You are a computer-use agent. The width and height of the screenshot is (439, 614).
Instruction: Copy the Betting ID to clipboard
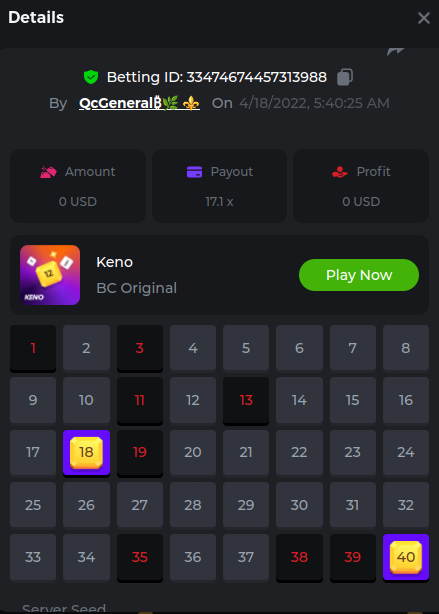point(345,77)
